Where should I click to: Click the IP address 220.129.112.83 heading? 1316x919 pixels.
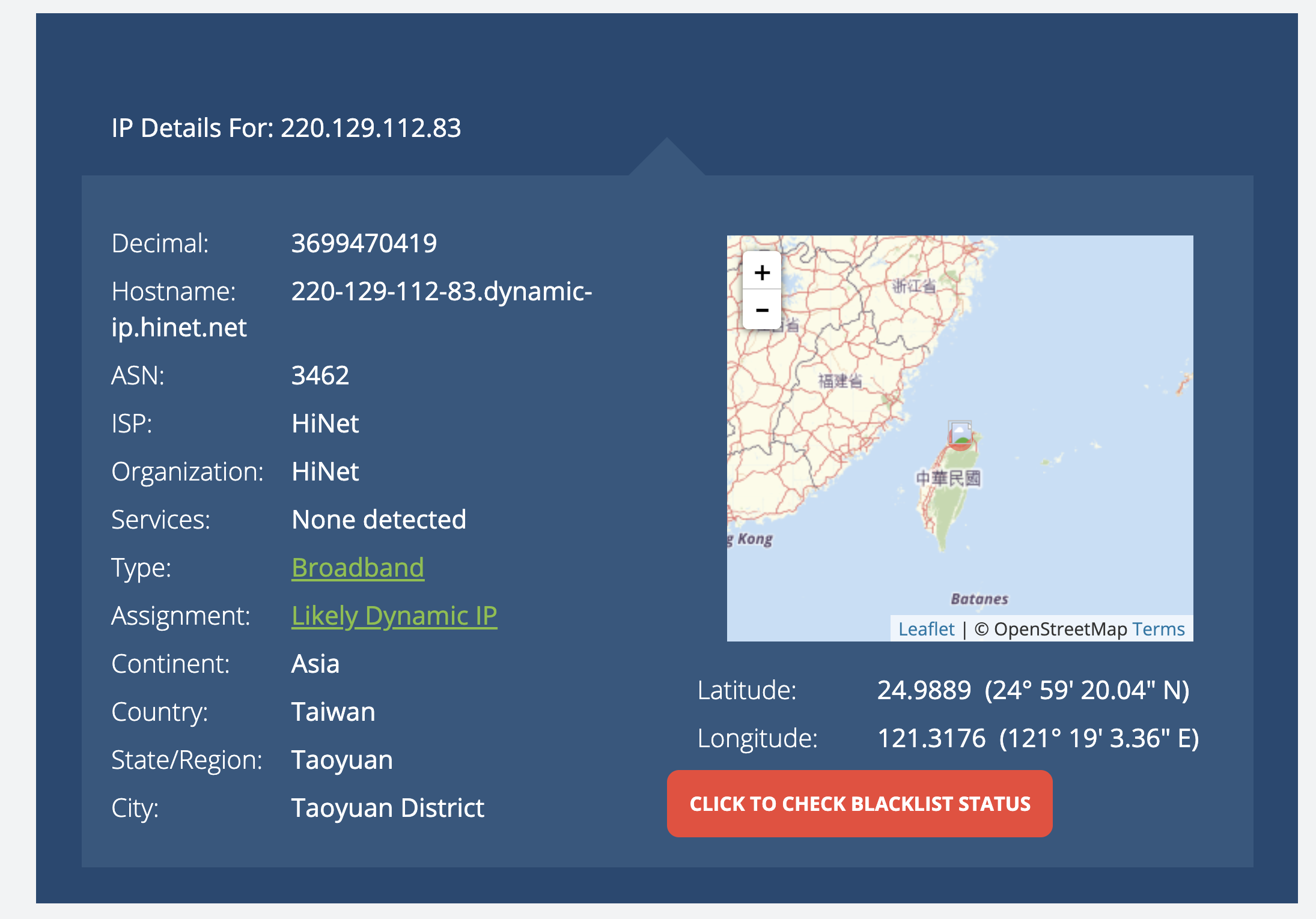click(371, 128)
